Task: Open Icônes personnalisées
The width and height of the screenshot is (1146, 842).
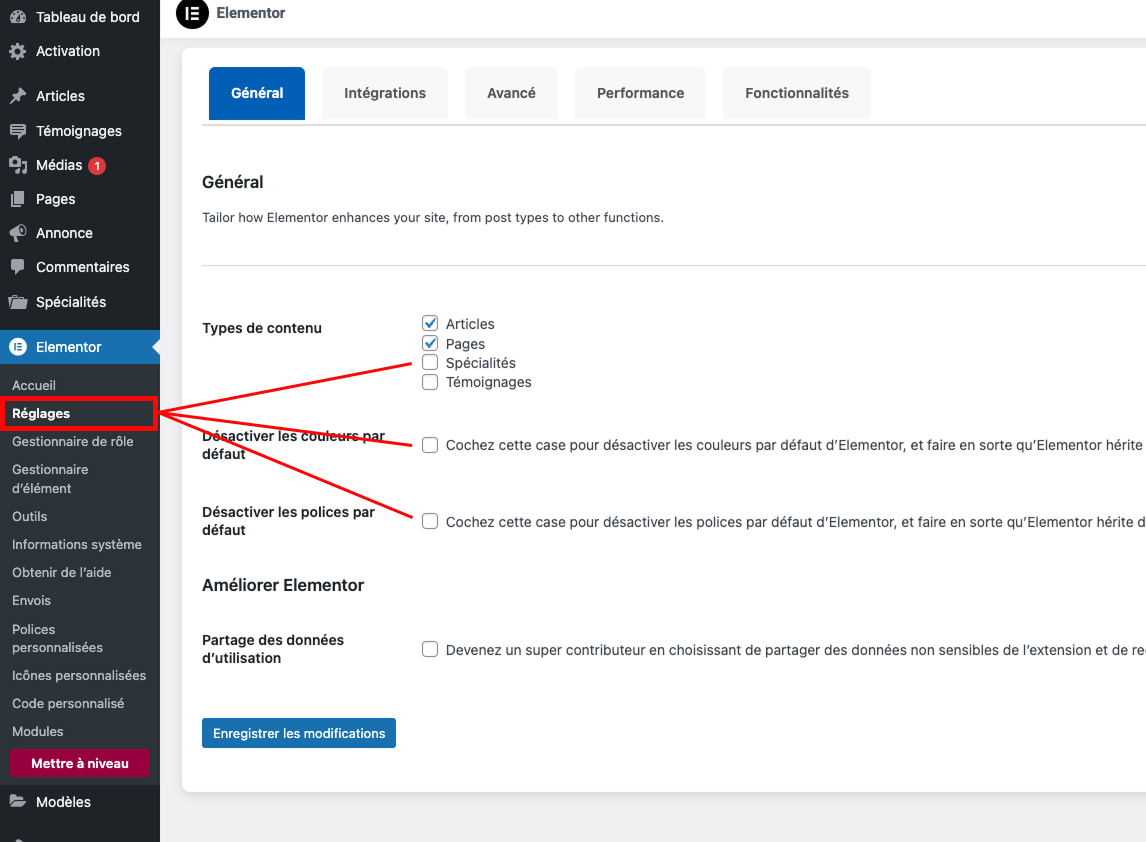Action: (80, 675)
